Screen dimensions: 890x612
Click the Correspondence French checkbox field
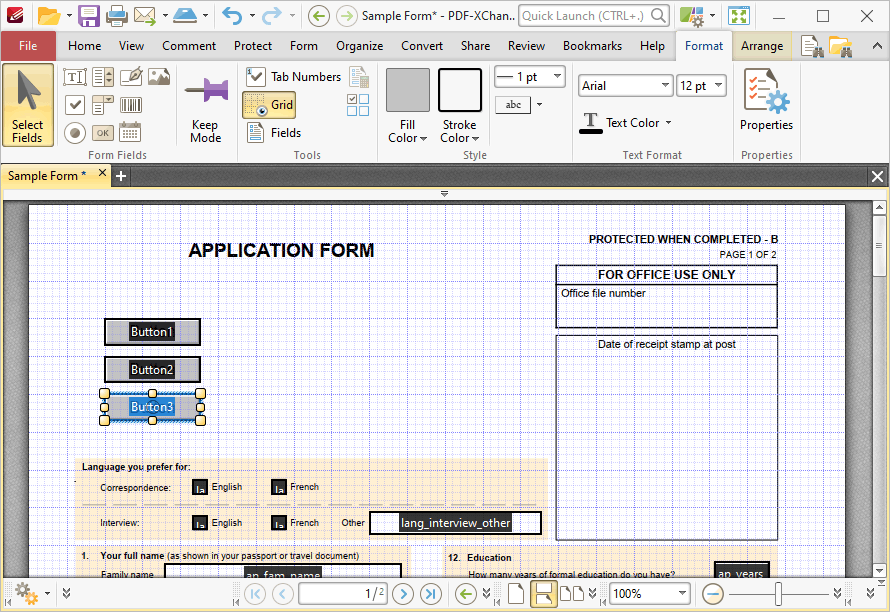(x=279, y=488)
